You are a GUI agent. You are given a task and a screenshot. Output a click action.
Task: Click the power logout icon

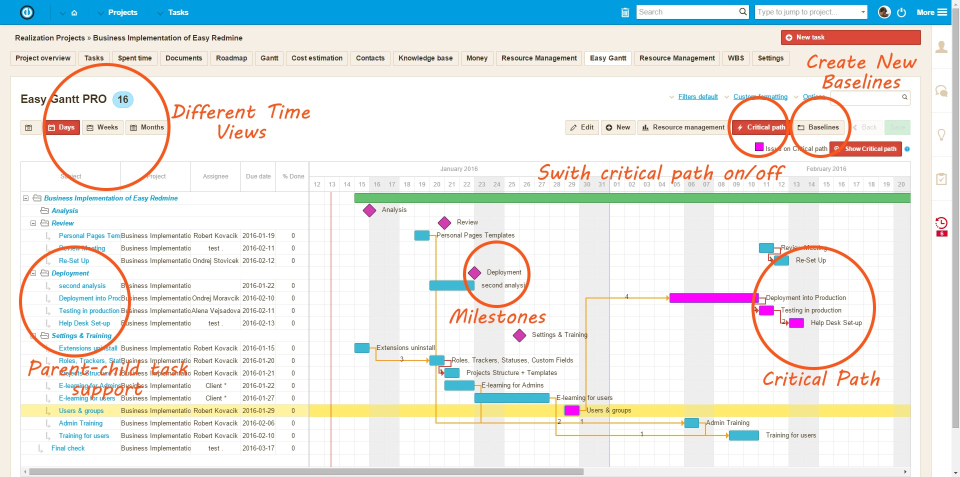point(901,12)
